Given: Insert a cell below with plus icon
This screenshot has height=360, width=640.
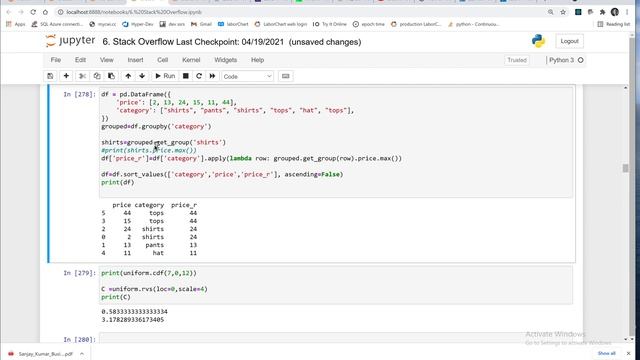Looking at the screenshot, I should coord(66,76).
